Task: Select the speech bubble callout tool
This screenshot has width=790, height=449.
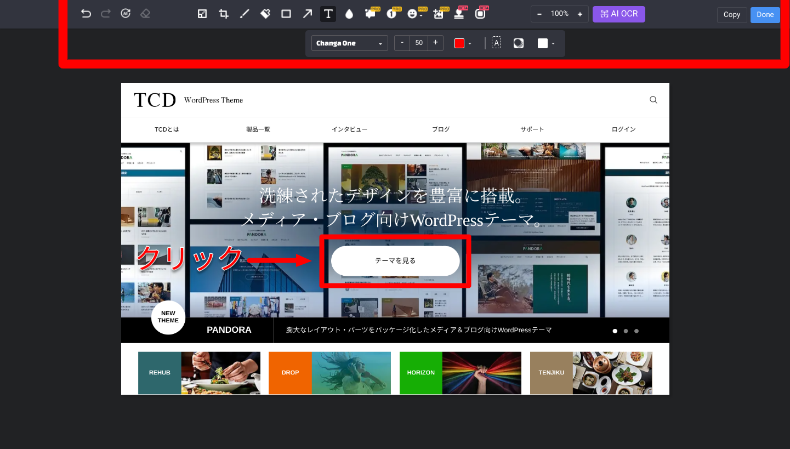Action: pyautogui.click(x=370, y=14)
